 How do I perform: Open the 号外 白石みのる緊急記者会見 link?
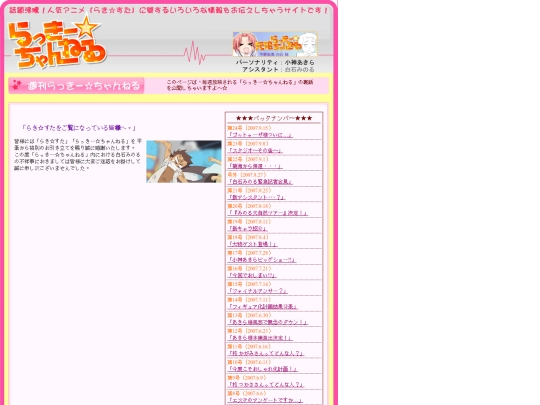pyautogui.click(x=260, y=181)
